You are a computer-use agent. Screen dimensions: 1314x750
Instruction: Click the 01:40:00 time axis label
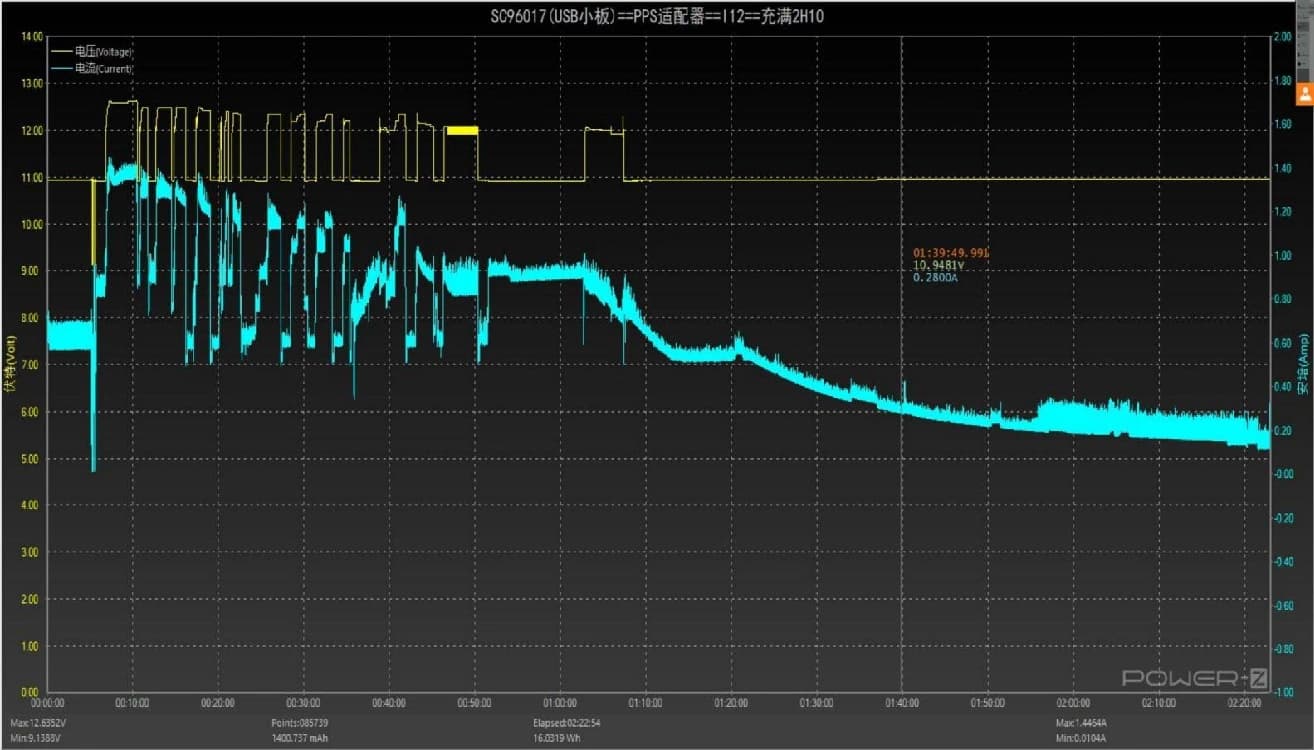(x=902, y=704)
